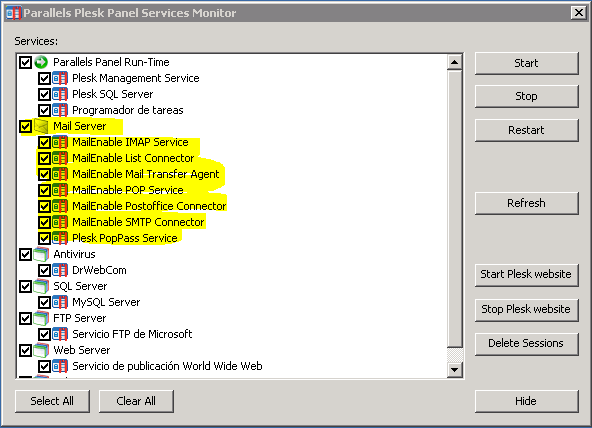Screen dimensions: 592x428
Task: Toggle the DrWebCom checkbox
Action: (x=44, y=270)
